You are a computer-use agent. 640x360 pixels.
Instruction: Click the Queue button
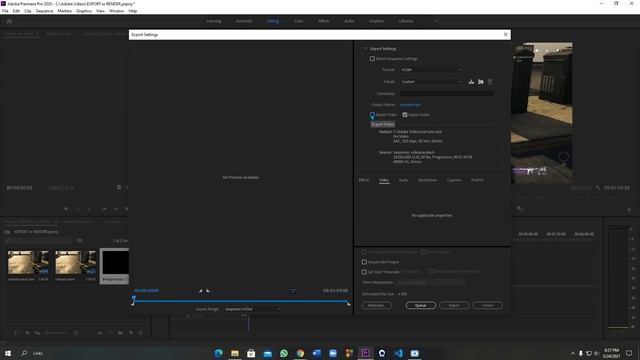420,305
